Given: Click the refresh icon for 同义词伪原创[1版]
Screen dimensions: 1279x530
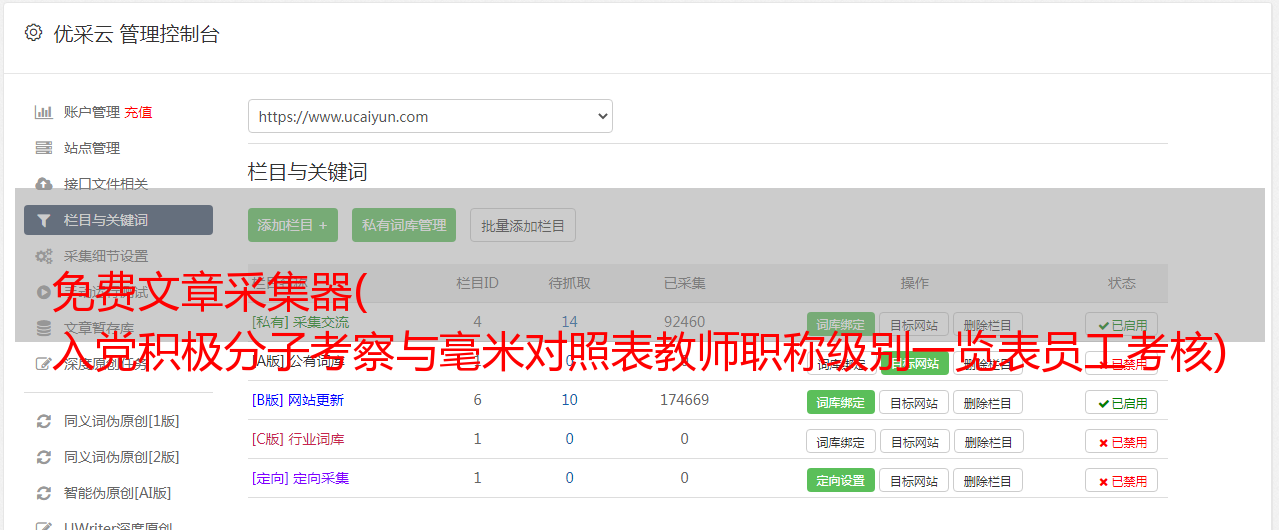Looking at the screenshot, I should click(x=44, y=421).
